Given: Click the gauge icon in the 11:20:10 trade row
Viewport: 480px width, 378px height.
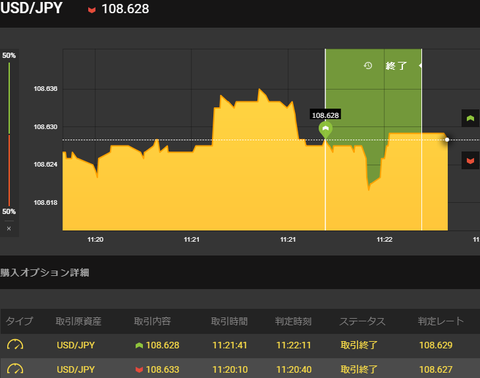Looking at the screenshot, I should click(x=15, y=369).
